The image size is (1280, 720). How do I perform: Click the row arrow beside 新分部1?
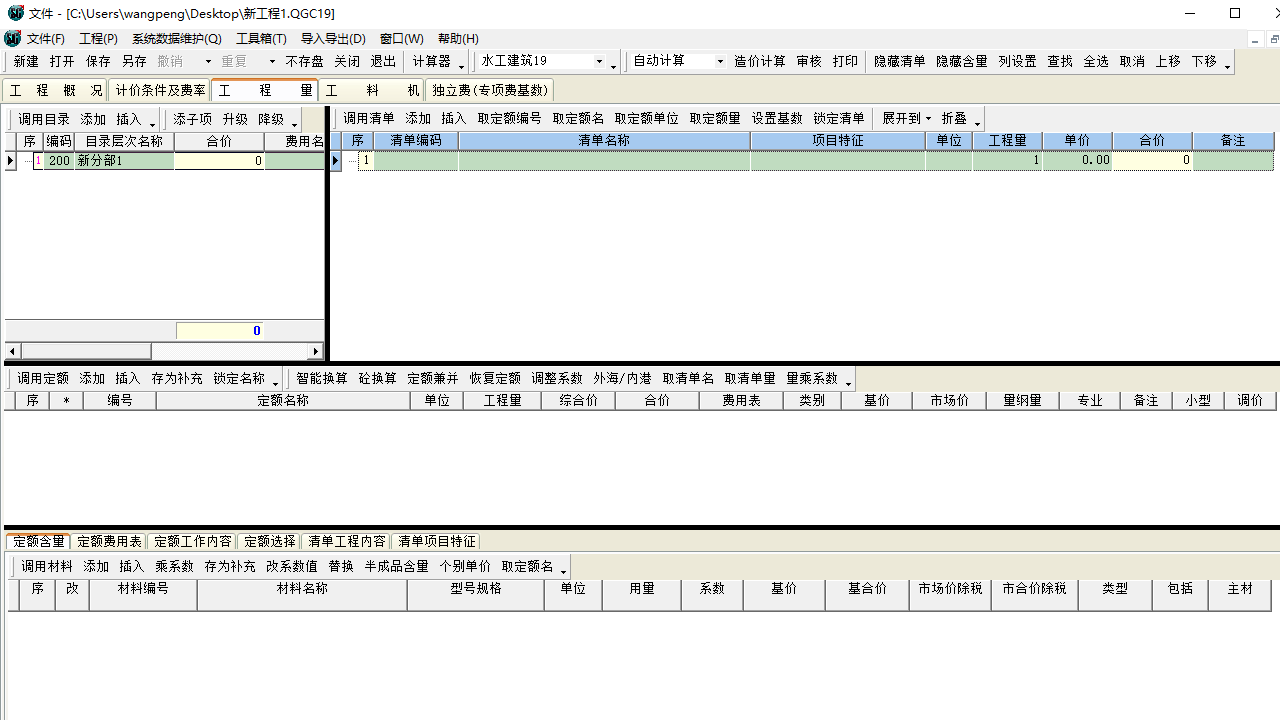(11, 161)
